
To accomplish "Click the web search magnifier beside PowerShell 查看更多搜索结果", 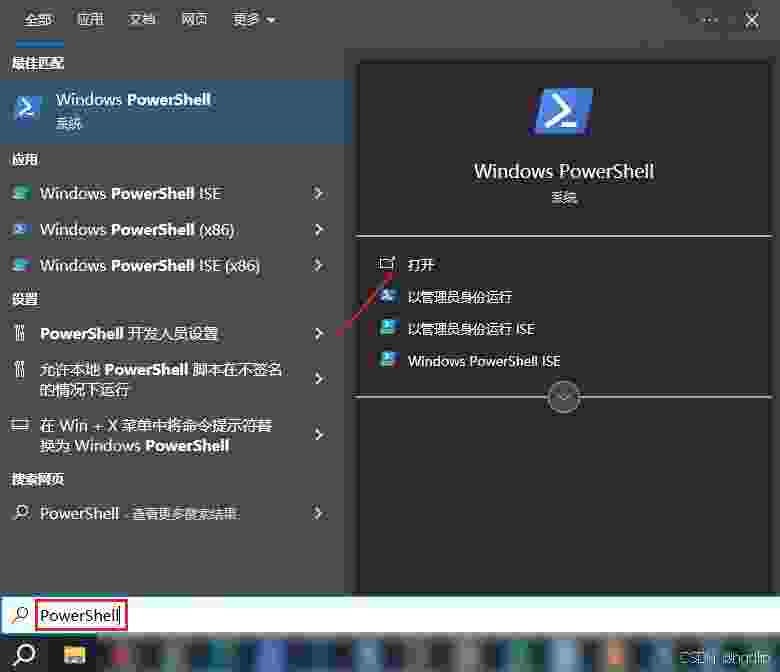I will click(x=22, y=512).
